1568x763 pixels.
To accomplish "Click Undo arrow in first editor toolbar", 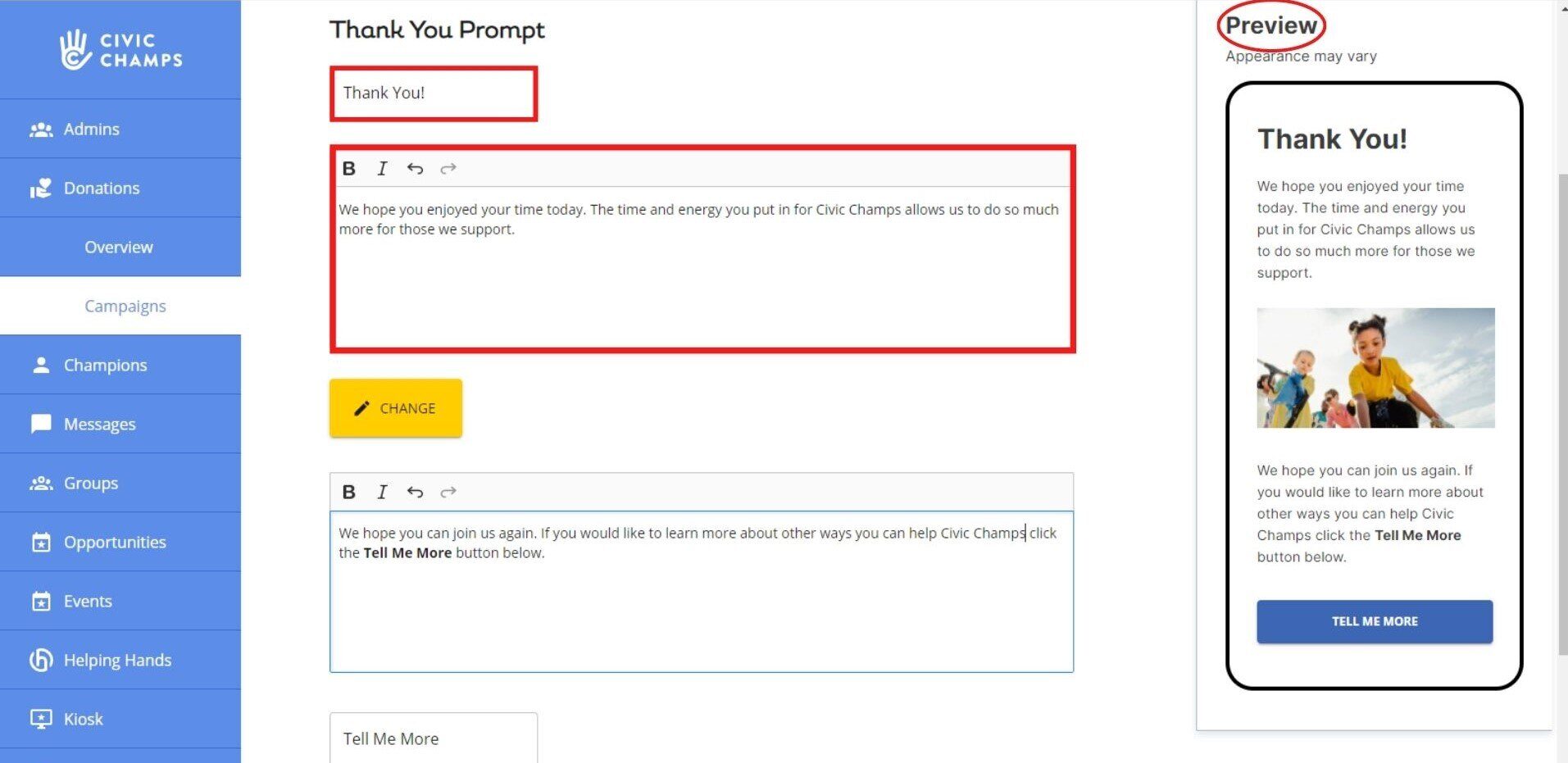I will tap(415, 169).
